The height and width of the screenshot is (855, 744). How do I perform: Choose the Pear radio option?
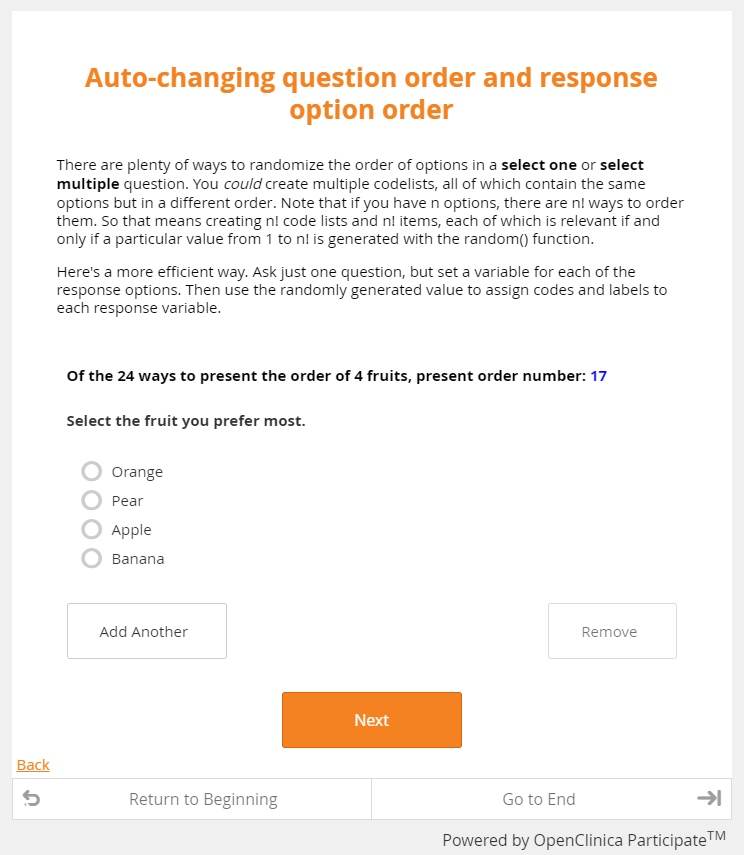(x=92, y=501)
